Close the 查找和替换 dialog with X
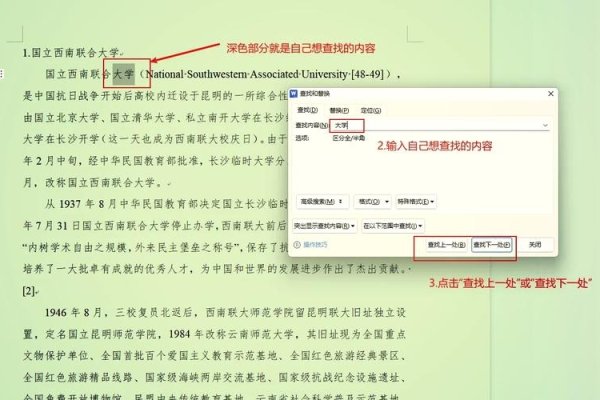 coord(551,93)
